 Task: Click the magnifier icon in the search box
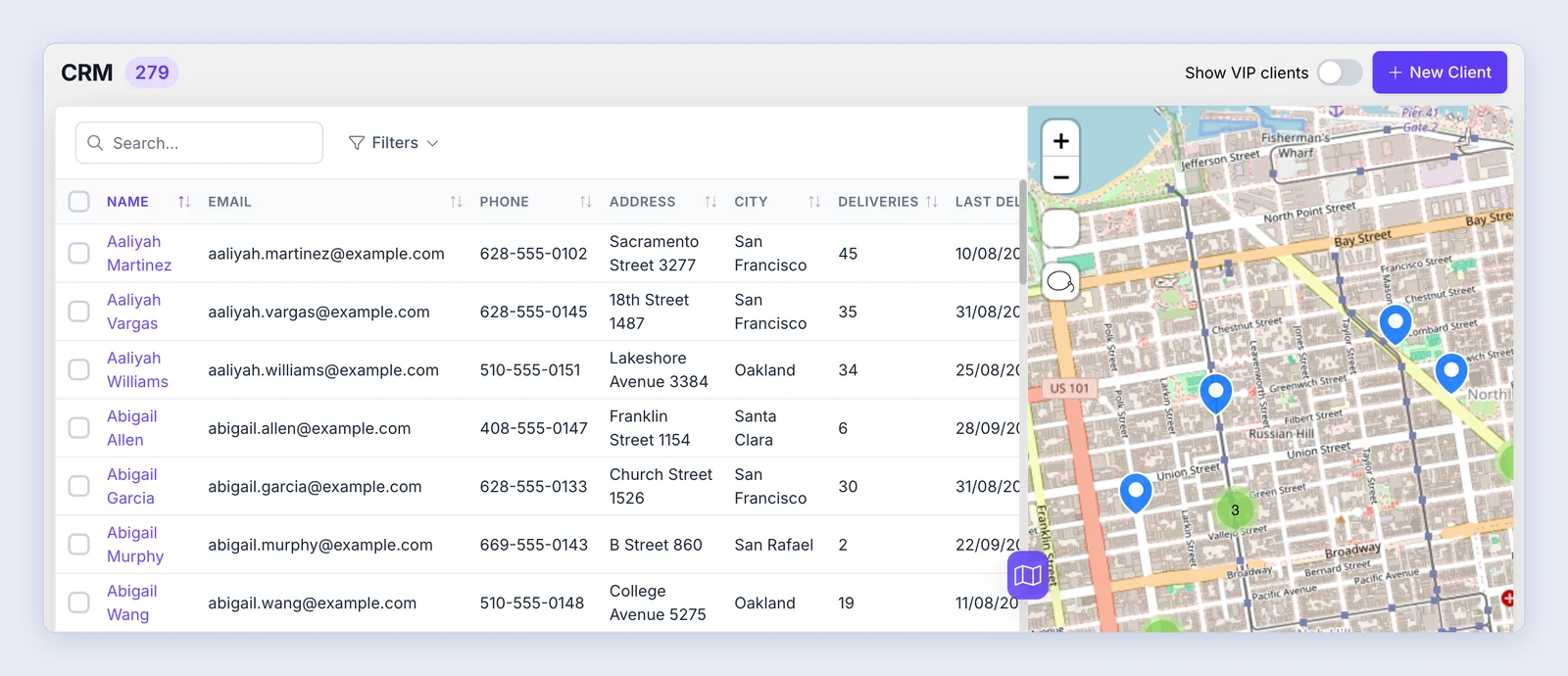[95, 143]
